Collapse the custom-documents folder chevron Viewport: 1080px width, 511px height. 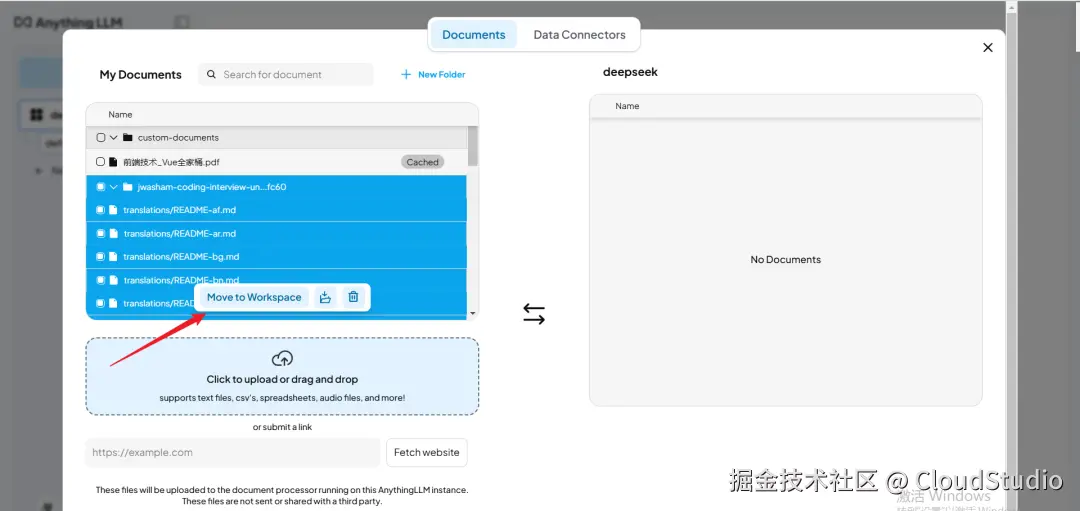[114, 138]
